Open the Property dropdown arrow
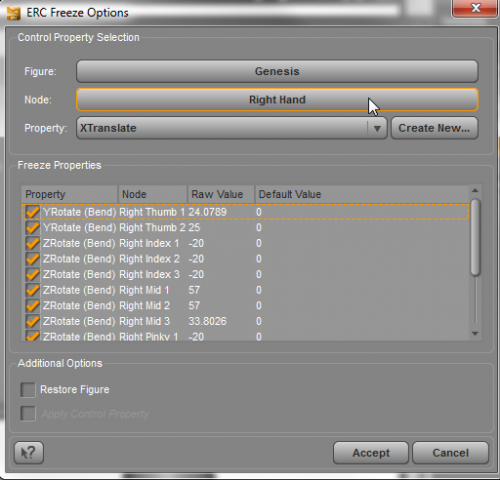This screenshot has width=500, height=480. coord(377,128)
